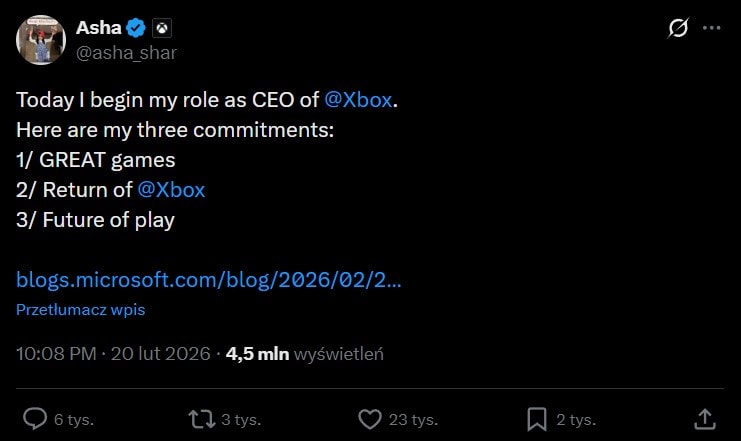This screenshot has height=441, width=741.
Task: Click the reply speech bubble icon
Action: [35, 418]
